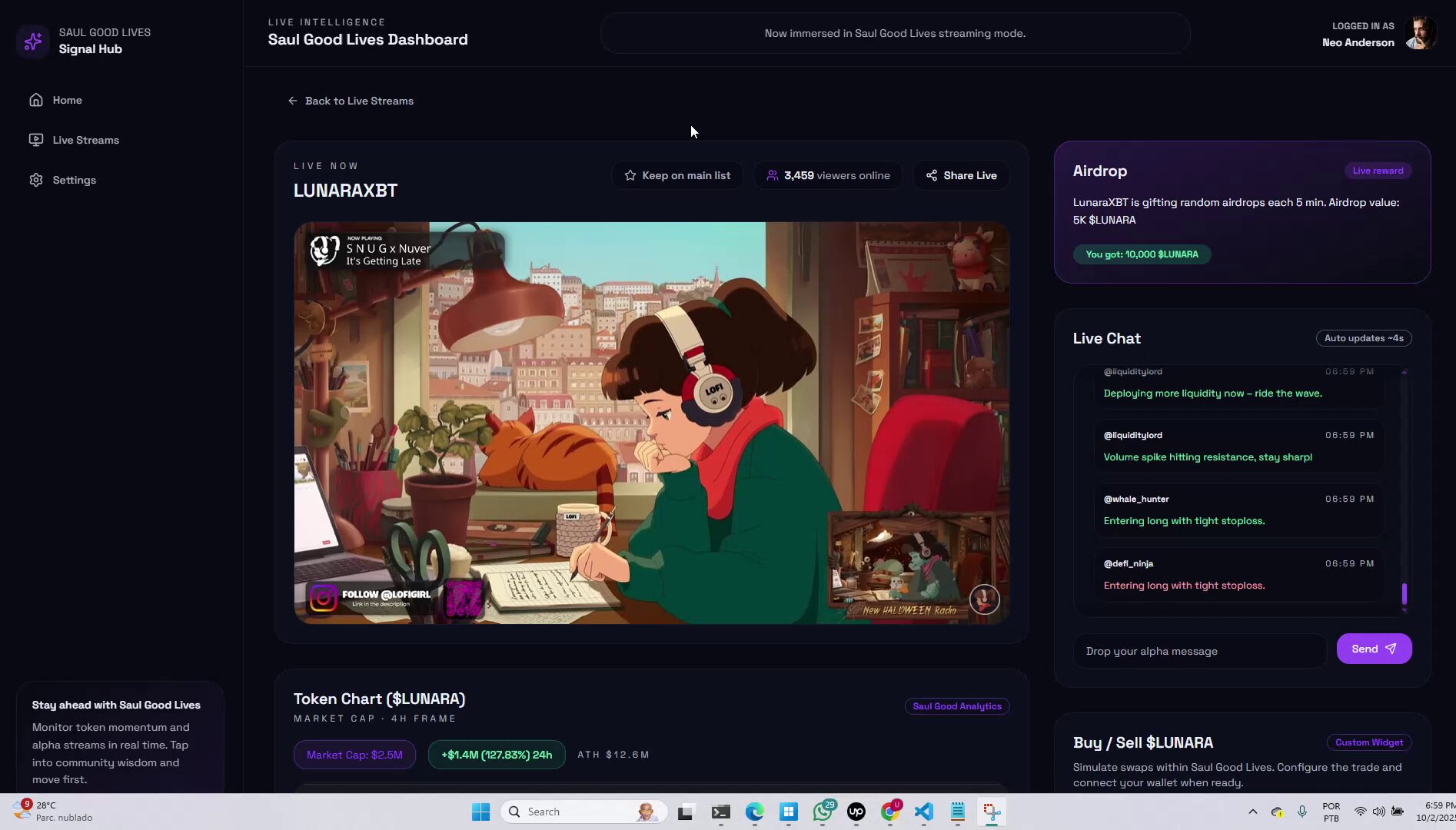Click the Home house icon
The image size is (1456, 830).
click(x=36, y=100)
